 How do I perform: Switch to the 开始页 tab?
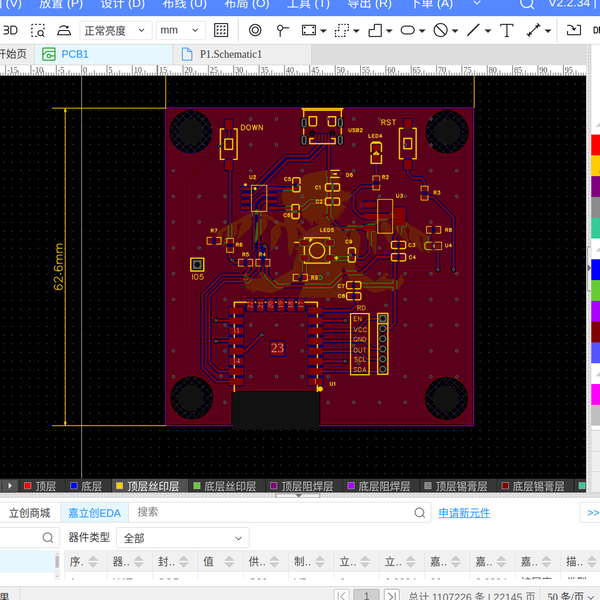click(x=14, y=54)
